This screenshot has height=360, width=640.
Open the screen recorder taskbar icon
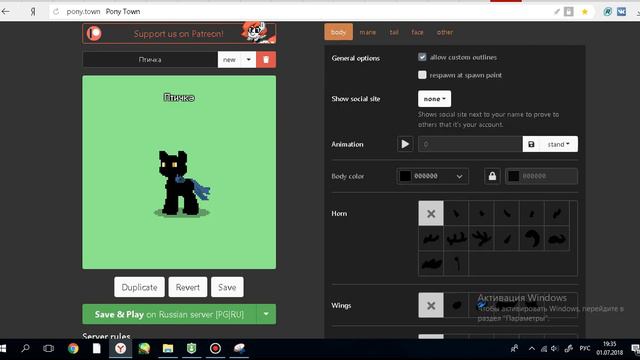215,349
